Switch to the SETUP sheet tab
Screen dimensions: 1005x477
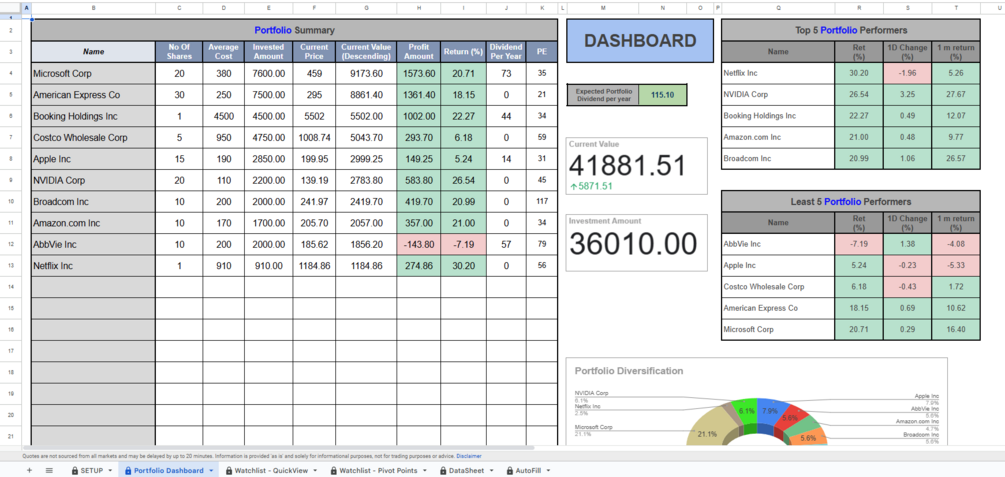(x=92, y=471)
